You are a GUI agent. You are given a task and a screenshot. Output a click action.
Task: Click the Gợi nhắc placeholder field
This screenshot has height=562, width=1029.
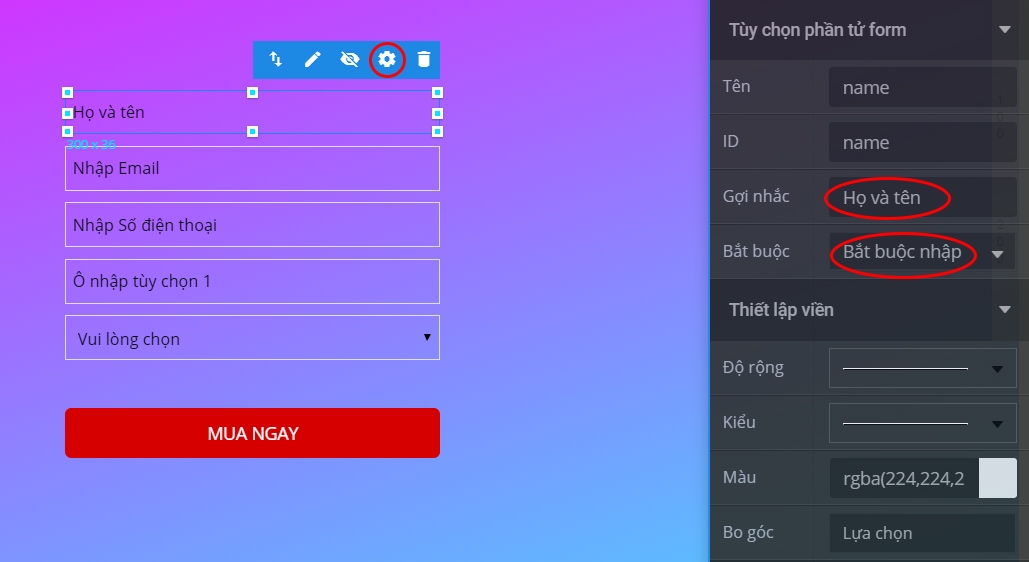click(x=922, y=198)
